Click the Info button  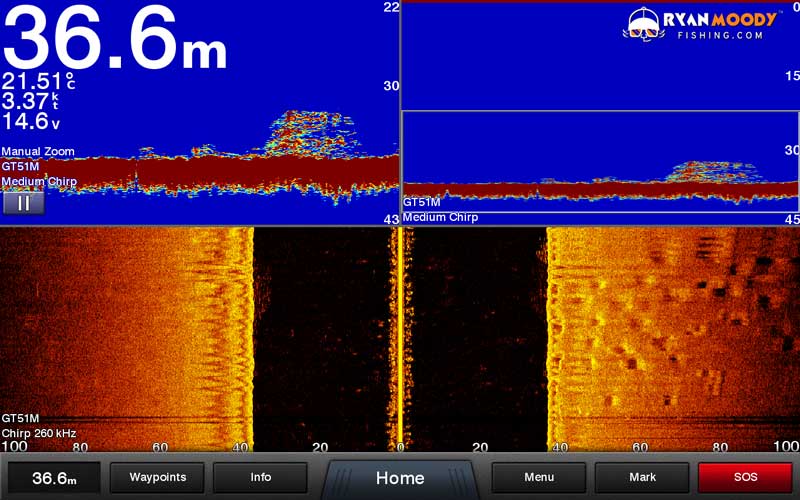click(x=260, y=478)
